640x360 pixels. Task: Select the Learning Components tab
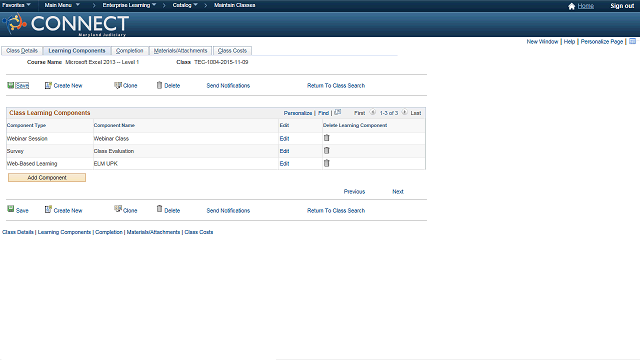tap(77, 51)
